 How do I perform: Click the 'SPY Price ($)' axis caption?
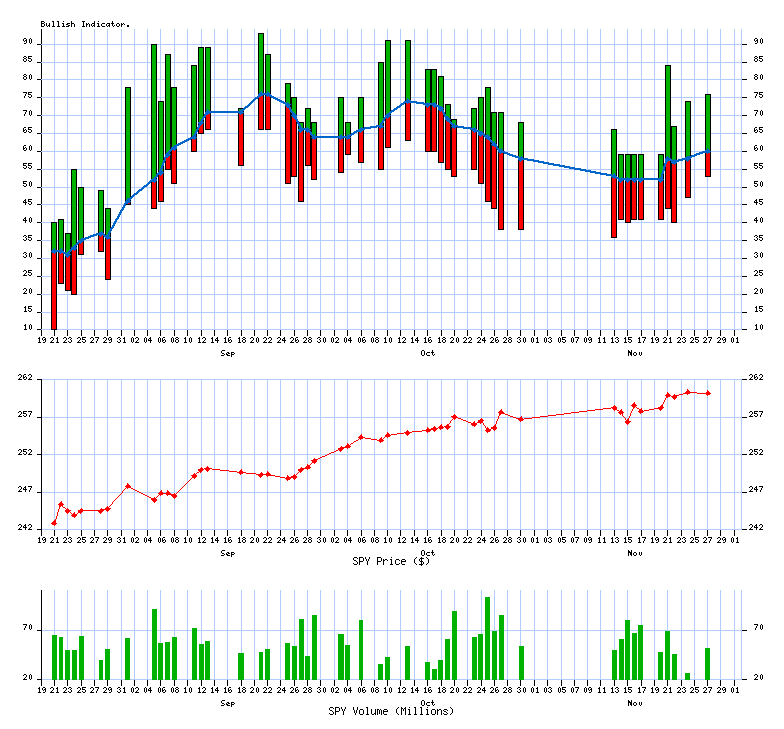coord(391,561)
